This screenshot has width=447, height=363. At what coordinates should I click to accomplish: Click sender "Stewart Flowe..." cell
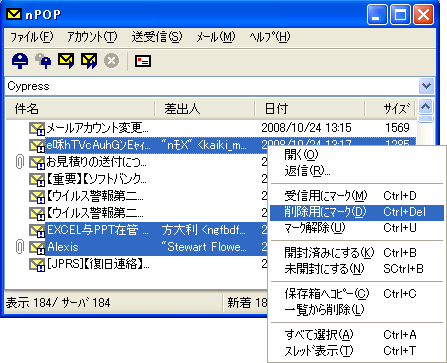coord(204,247)
